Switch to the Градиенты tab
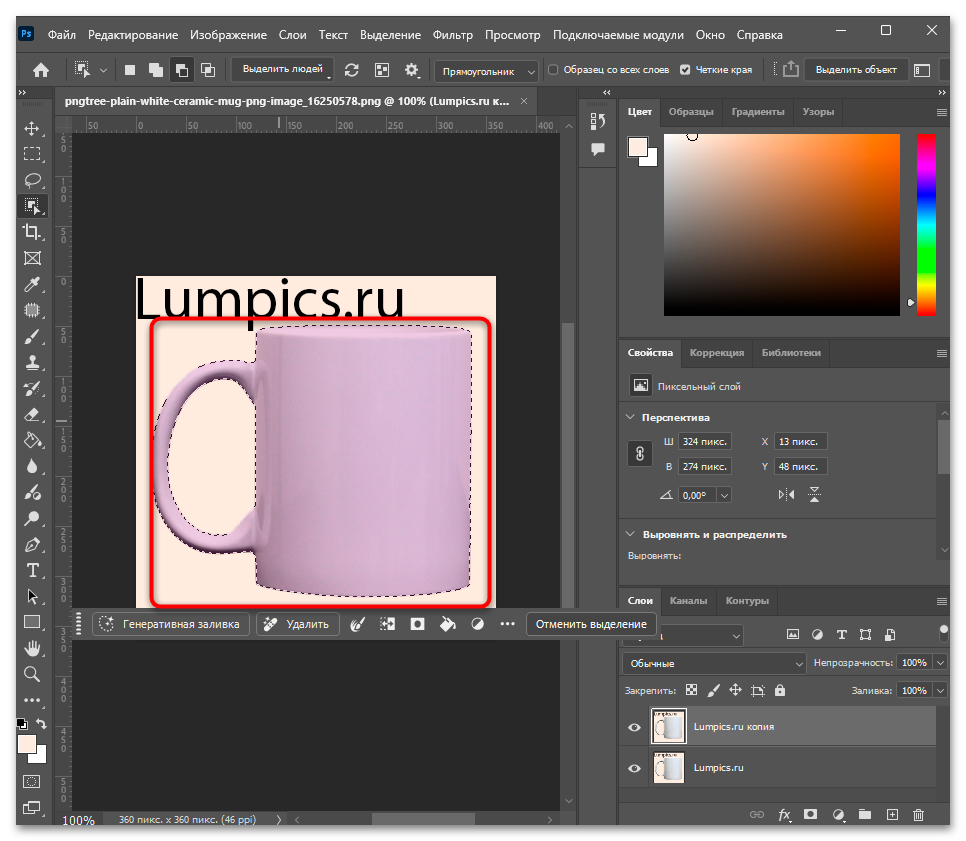966x841 pixels. (x=758, y=112)
